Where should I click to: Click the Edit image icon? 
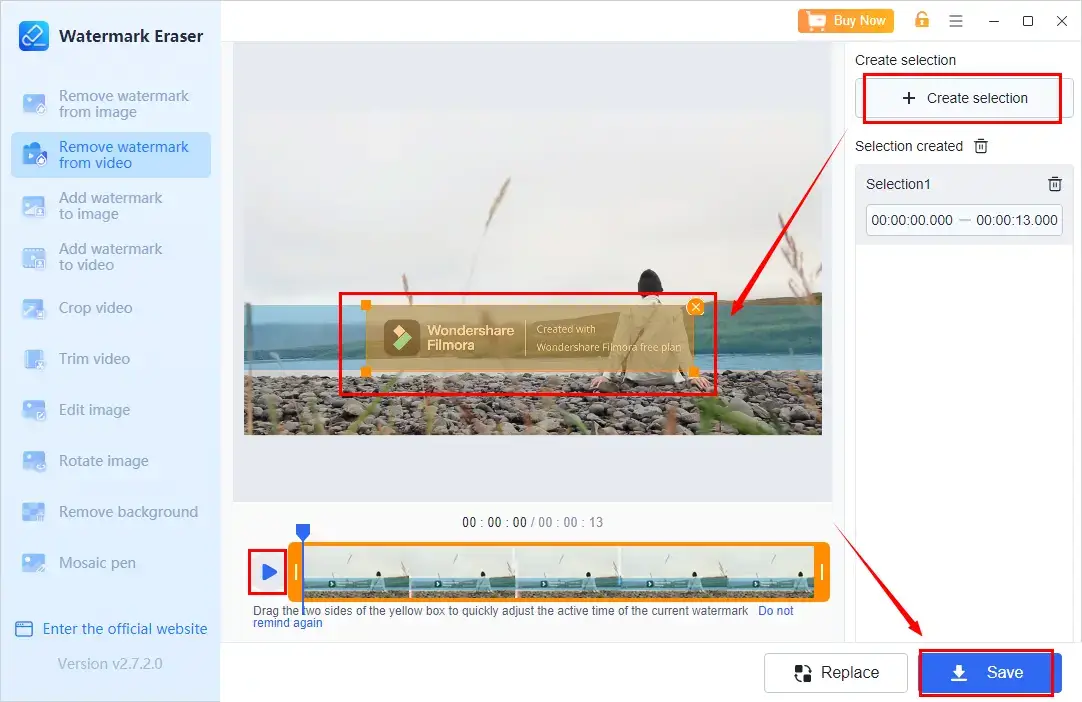34,410
